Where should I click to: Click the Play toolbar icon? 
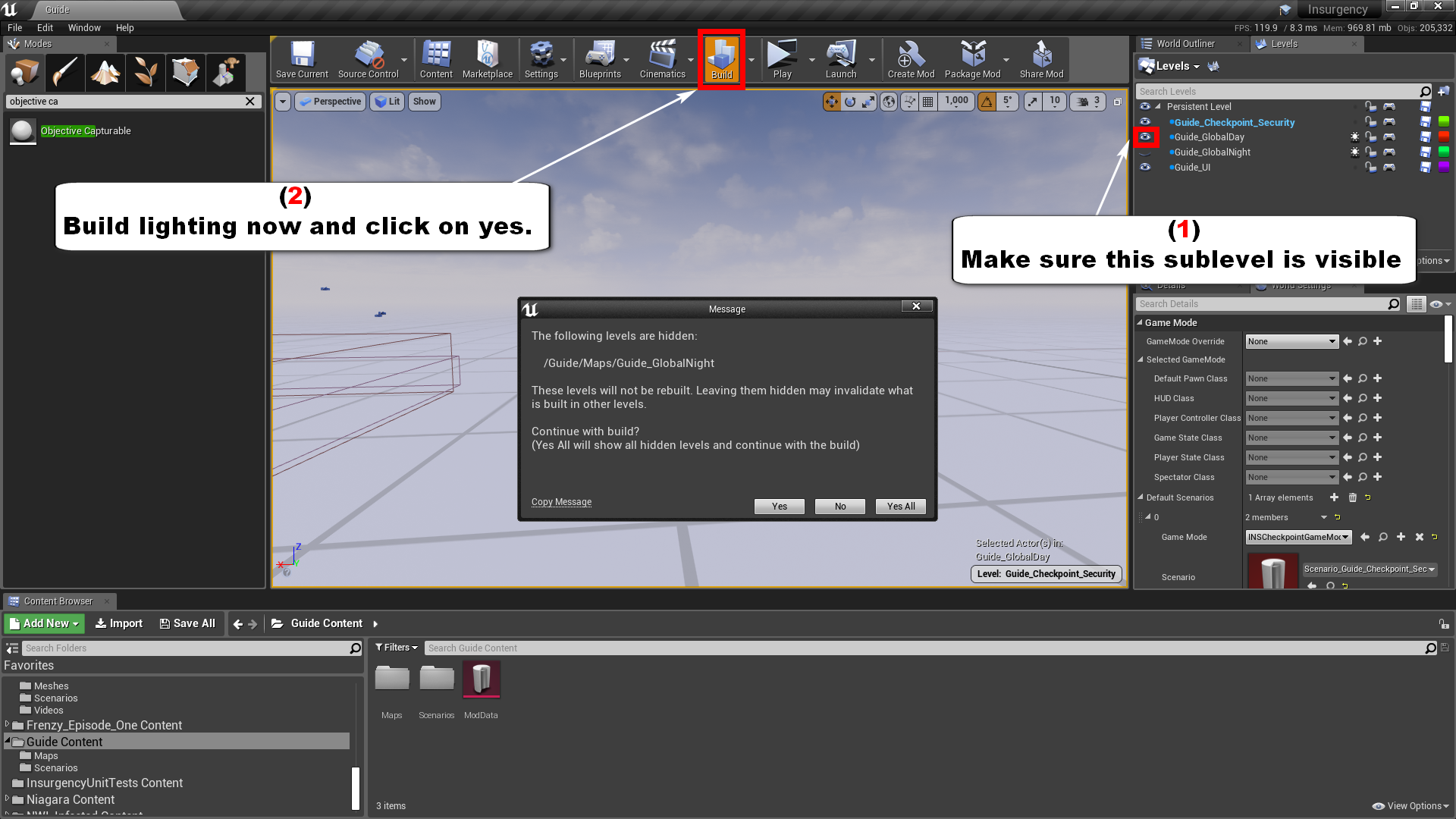(782, 59)
